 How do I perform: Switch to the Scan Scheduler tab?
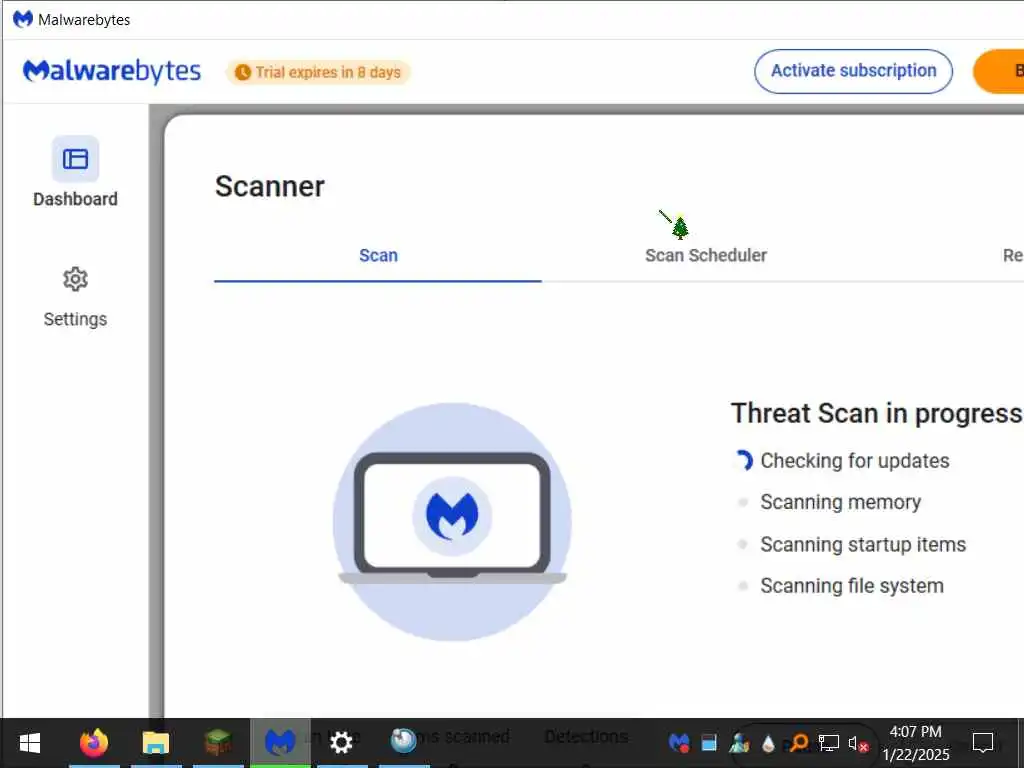click(x=706, y=255)
